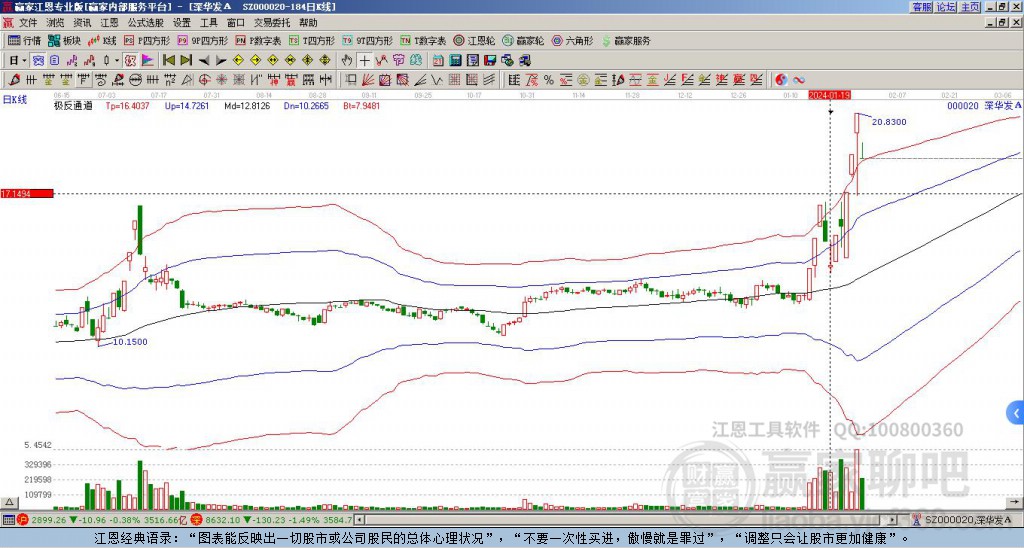Open the 行情 market quotes view
The image size is (1024, 548).
(x=24, y=40)
